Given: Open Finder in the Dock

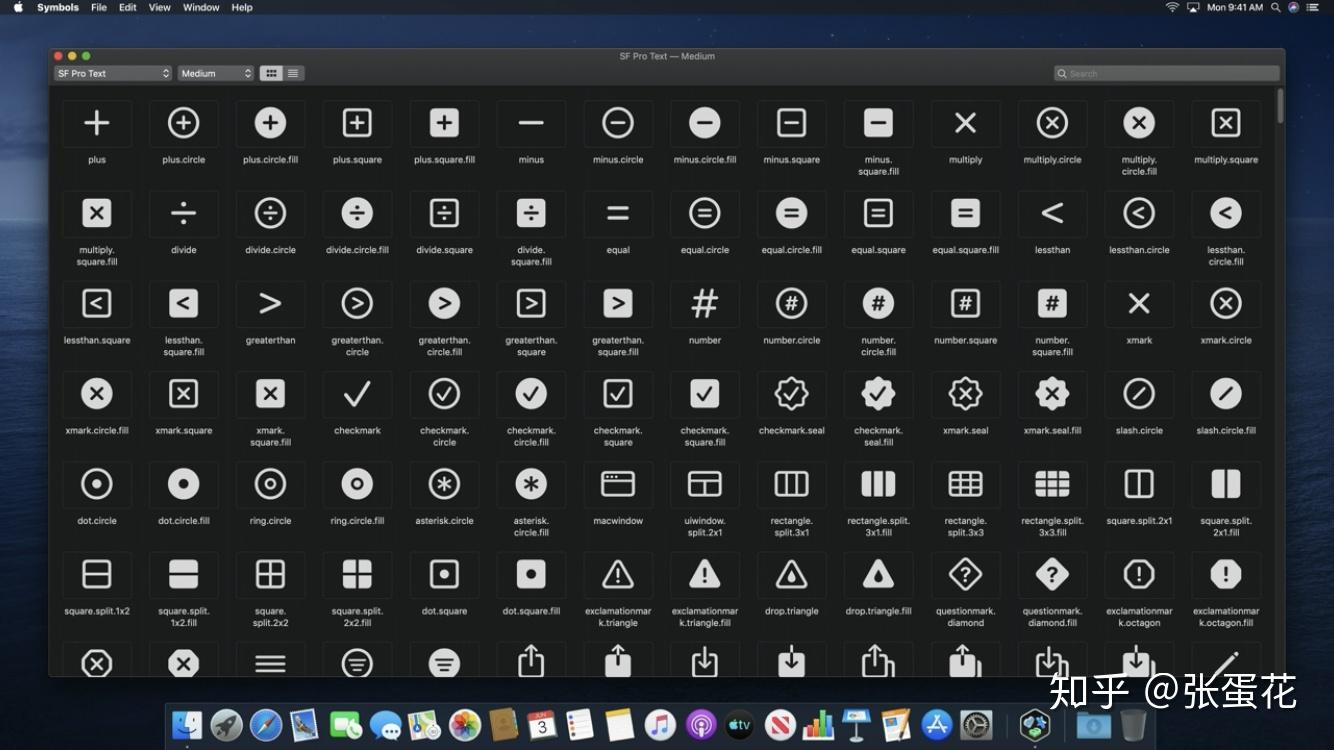Looking at the screenshot, I should click(187, 725).
